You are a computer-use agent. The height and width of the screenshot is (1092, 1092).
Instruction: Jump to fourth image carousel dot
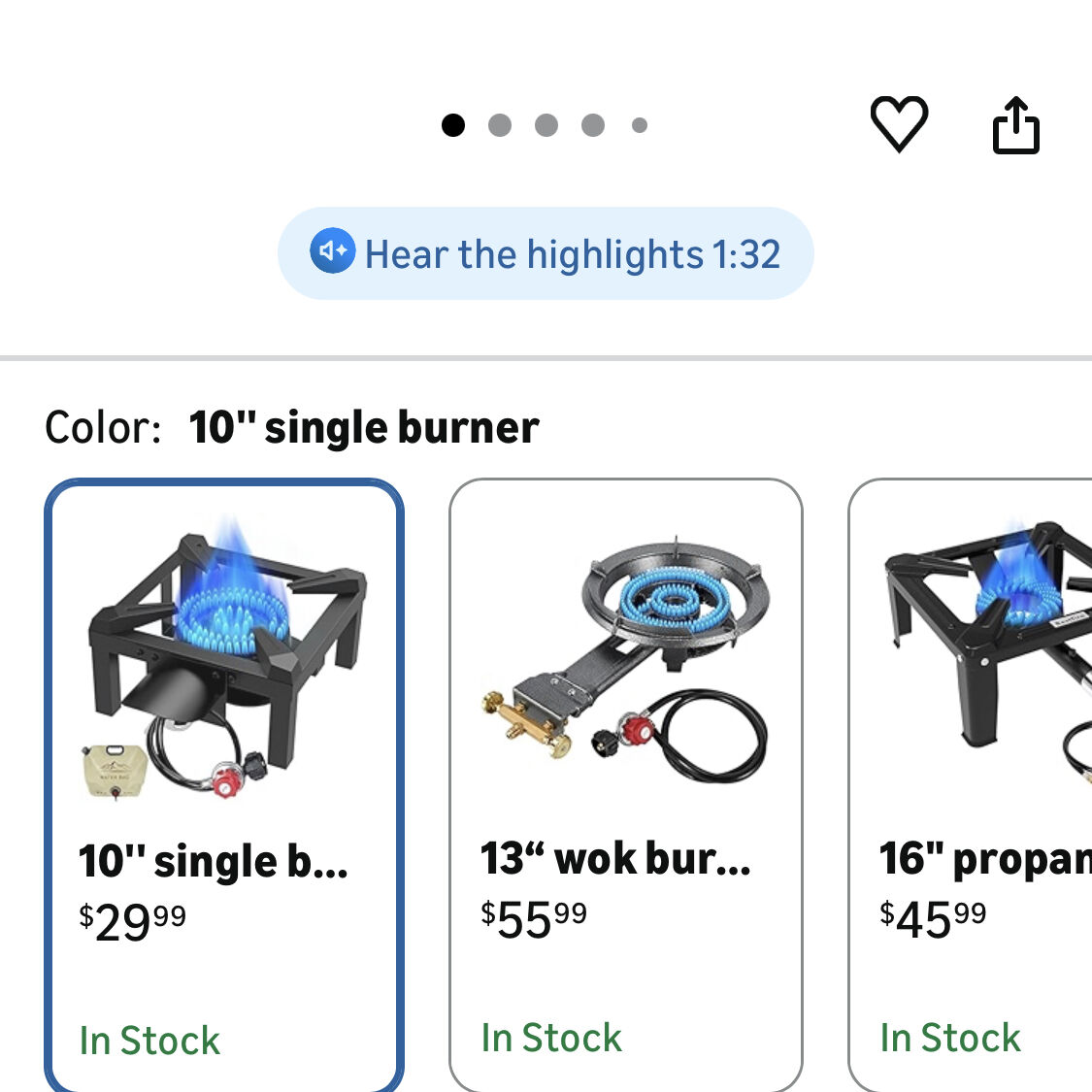[593, 125]
